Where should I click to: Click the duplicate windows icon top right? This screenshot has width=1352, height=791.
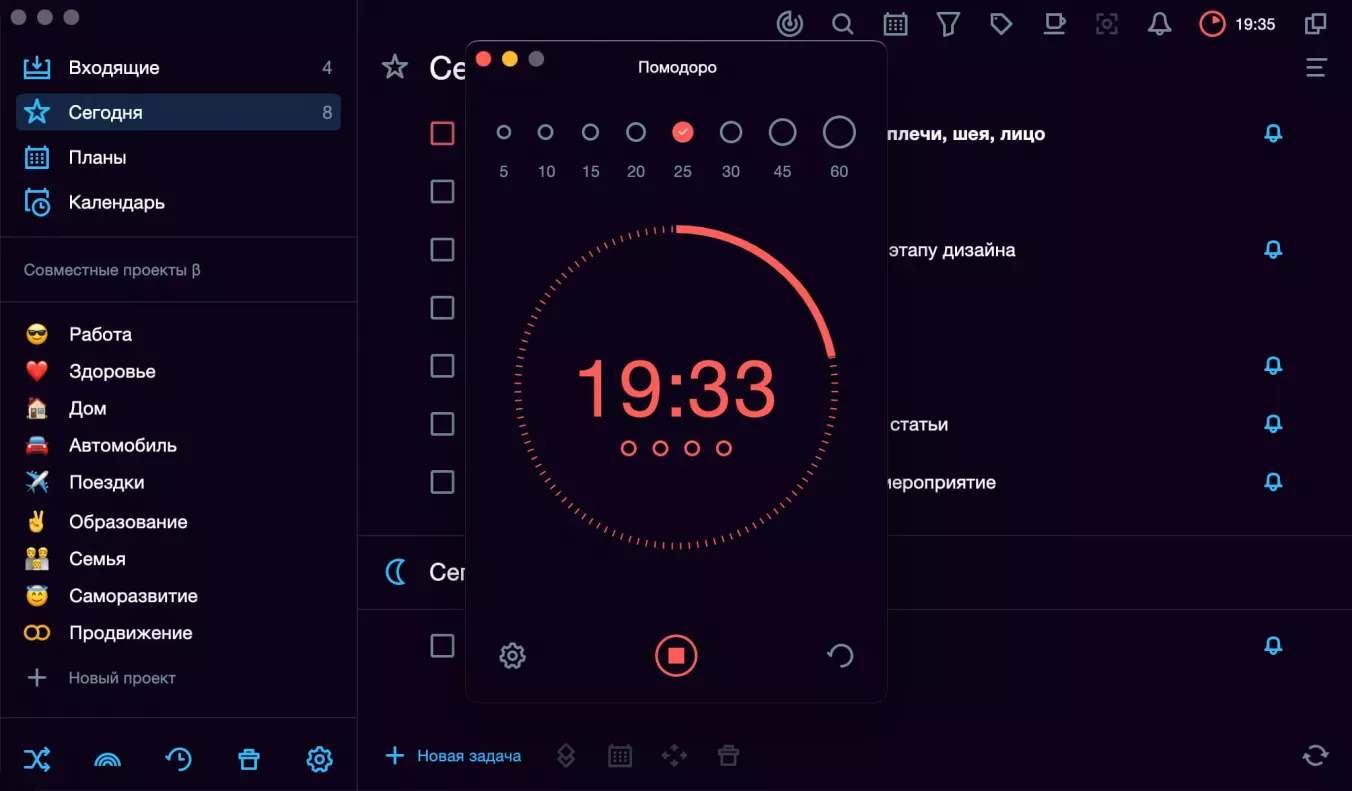pyautogui.click(x=1316, y=24)
